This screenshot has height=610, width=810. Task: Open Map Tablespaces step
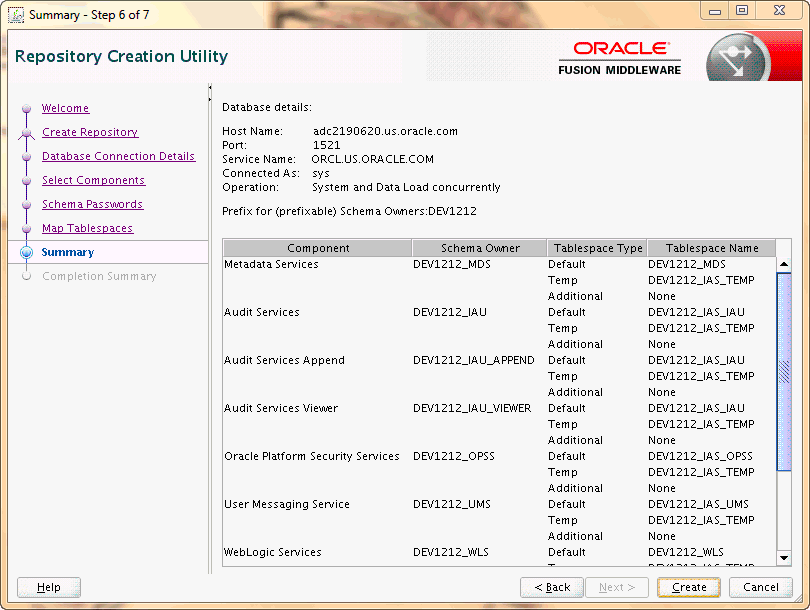(x=87, y=228)
